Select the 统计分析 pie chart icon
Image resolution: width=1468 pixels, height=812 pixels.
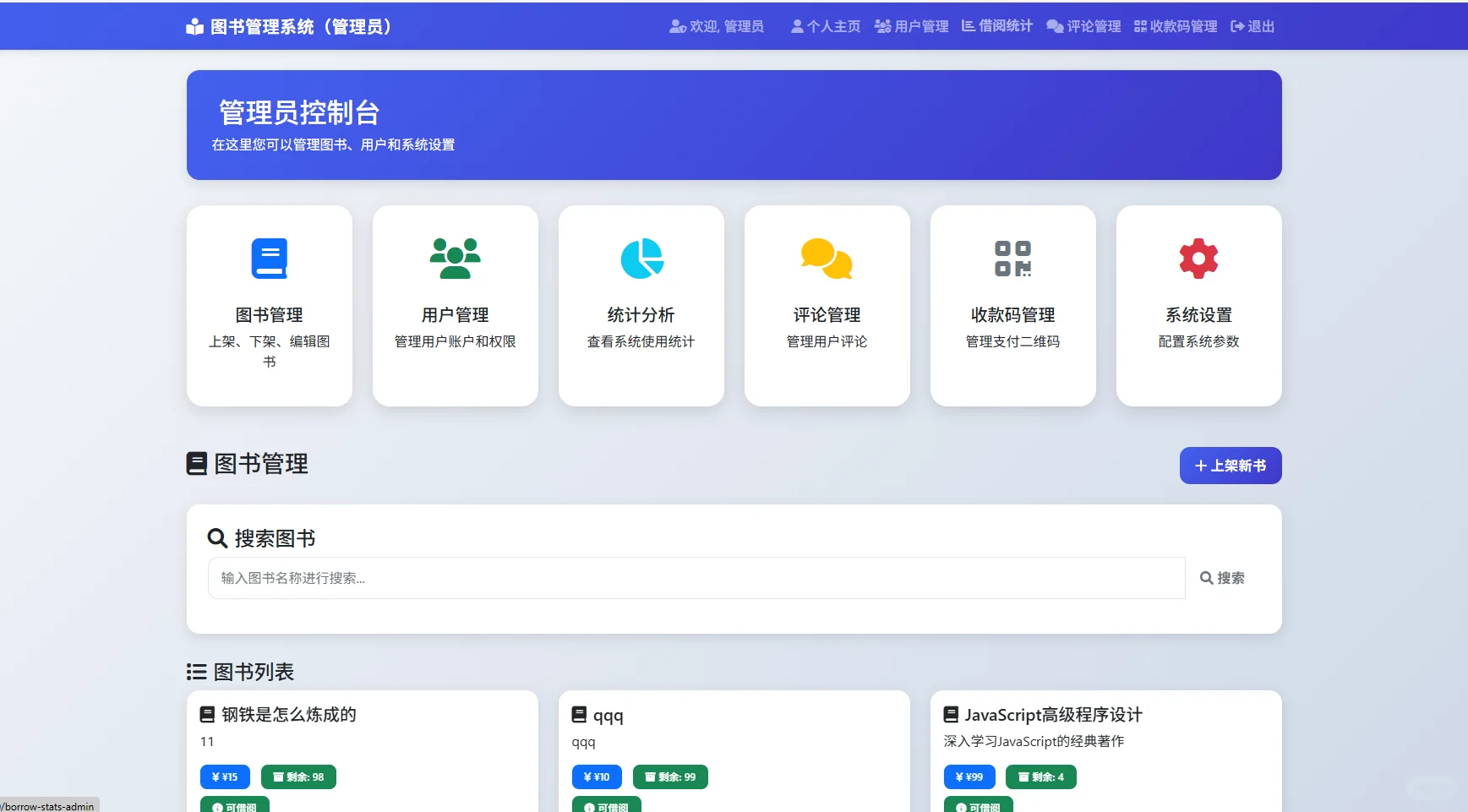pos(641,258)
